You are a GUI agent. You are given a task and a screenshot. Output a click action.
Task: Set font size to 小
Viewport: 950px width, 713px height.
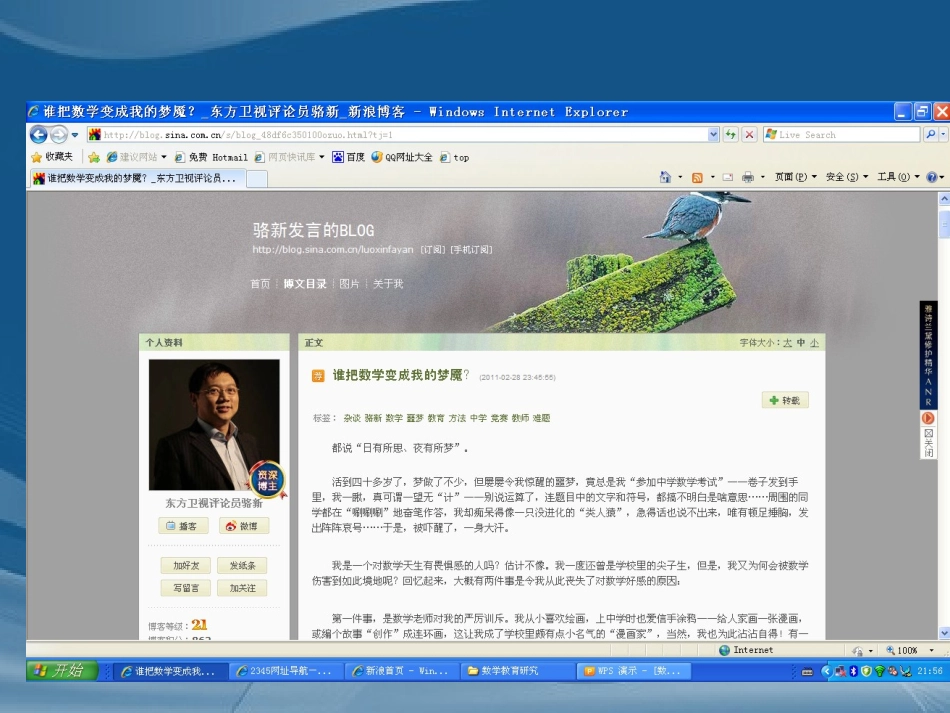click(x=814, y=343)
